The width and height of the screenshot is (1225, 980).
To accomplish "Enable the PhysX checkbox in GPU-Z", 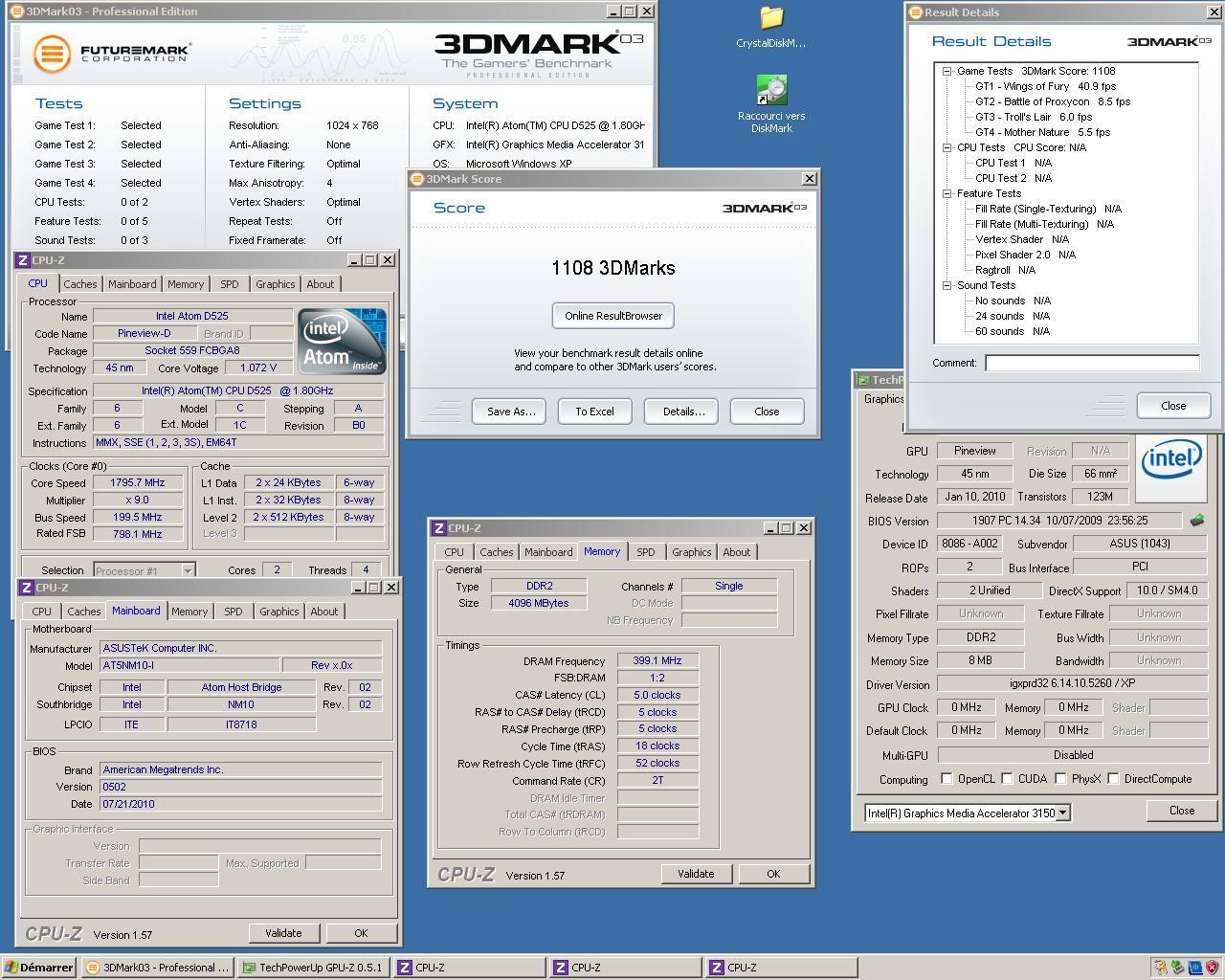I will tap(1060, 779).
